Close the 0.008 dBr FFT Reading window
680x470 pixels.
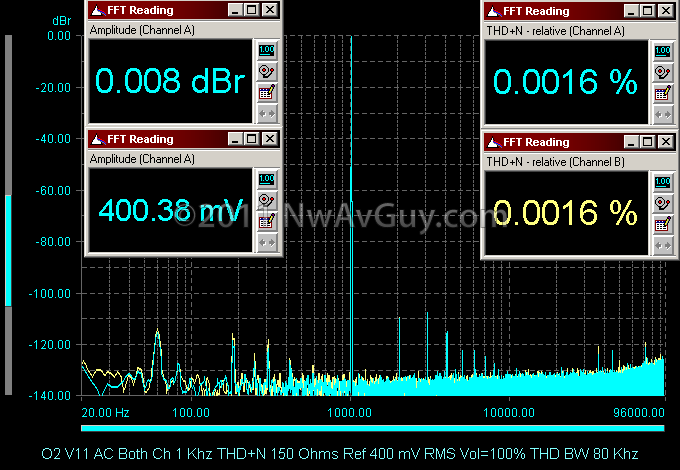[x=270, y=10]
